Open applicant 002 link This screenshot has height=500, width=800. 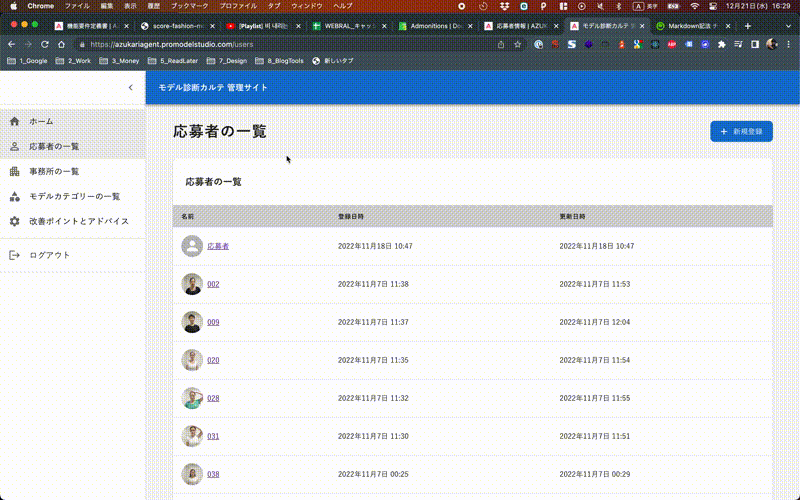(x=213, y=284)
